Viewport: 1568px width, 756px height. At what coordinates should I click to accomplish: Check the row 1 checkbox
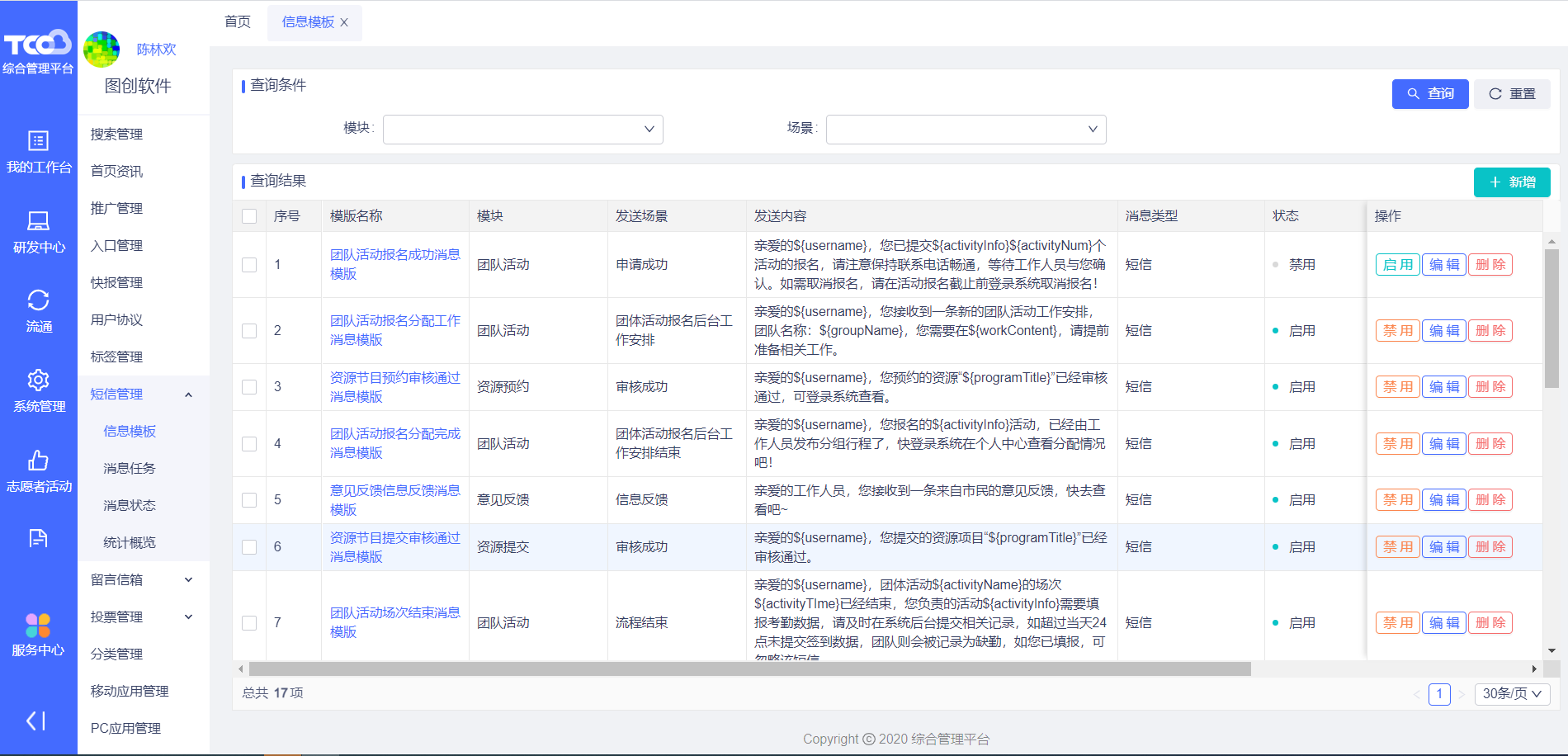[x=249, y=265]
